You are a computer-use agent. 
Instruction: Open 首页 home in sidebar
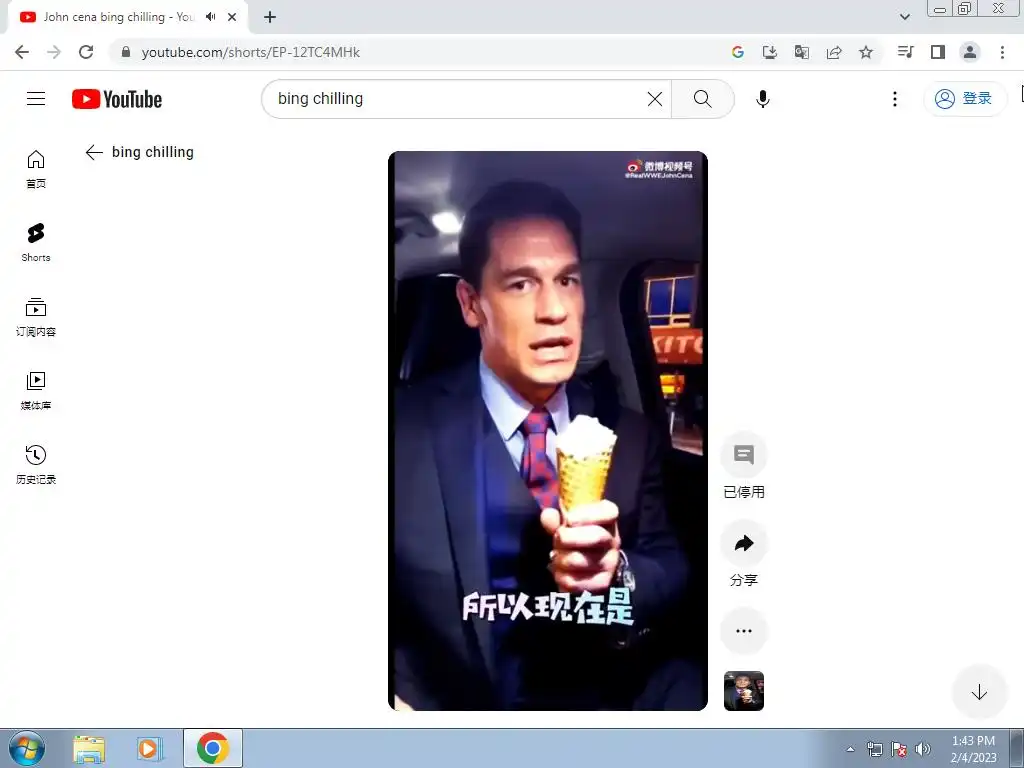click(36, 169)
